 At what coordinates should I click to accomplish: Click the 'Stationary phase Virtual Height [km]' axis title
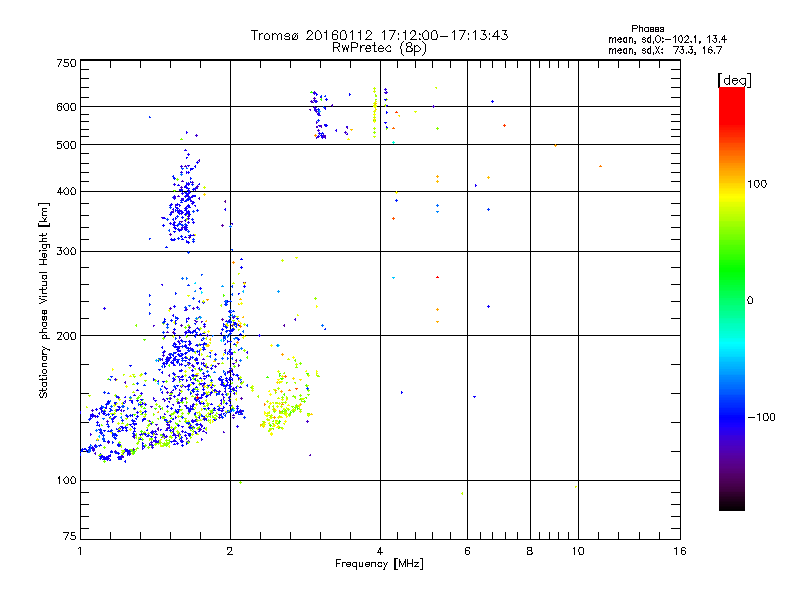[x=44, y=301]
